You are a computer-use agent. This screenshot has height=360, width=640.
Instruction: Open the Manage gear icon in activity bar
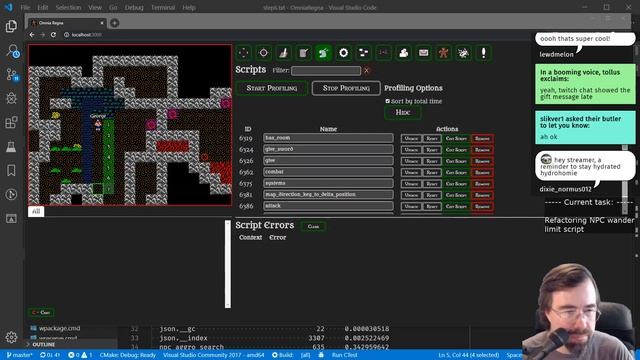click(x=11, y=337)
